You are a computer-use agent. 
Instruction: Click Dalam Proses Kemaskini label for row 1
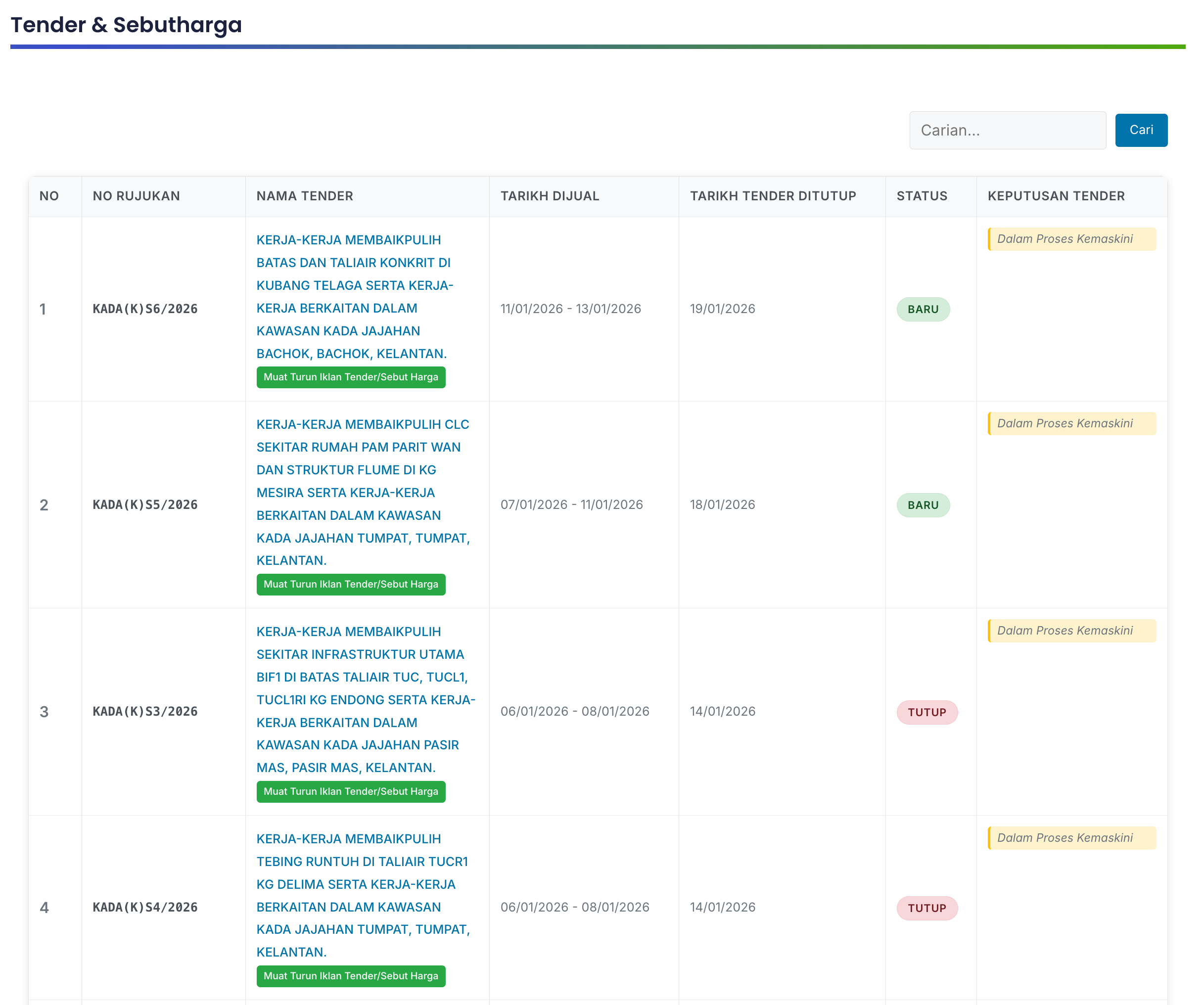(1070, 239)
